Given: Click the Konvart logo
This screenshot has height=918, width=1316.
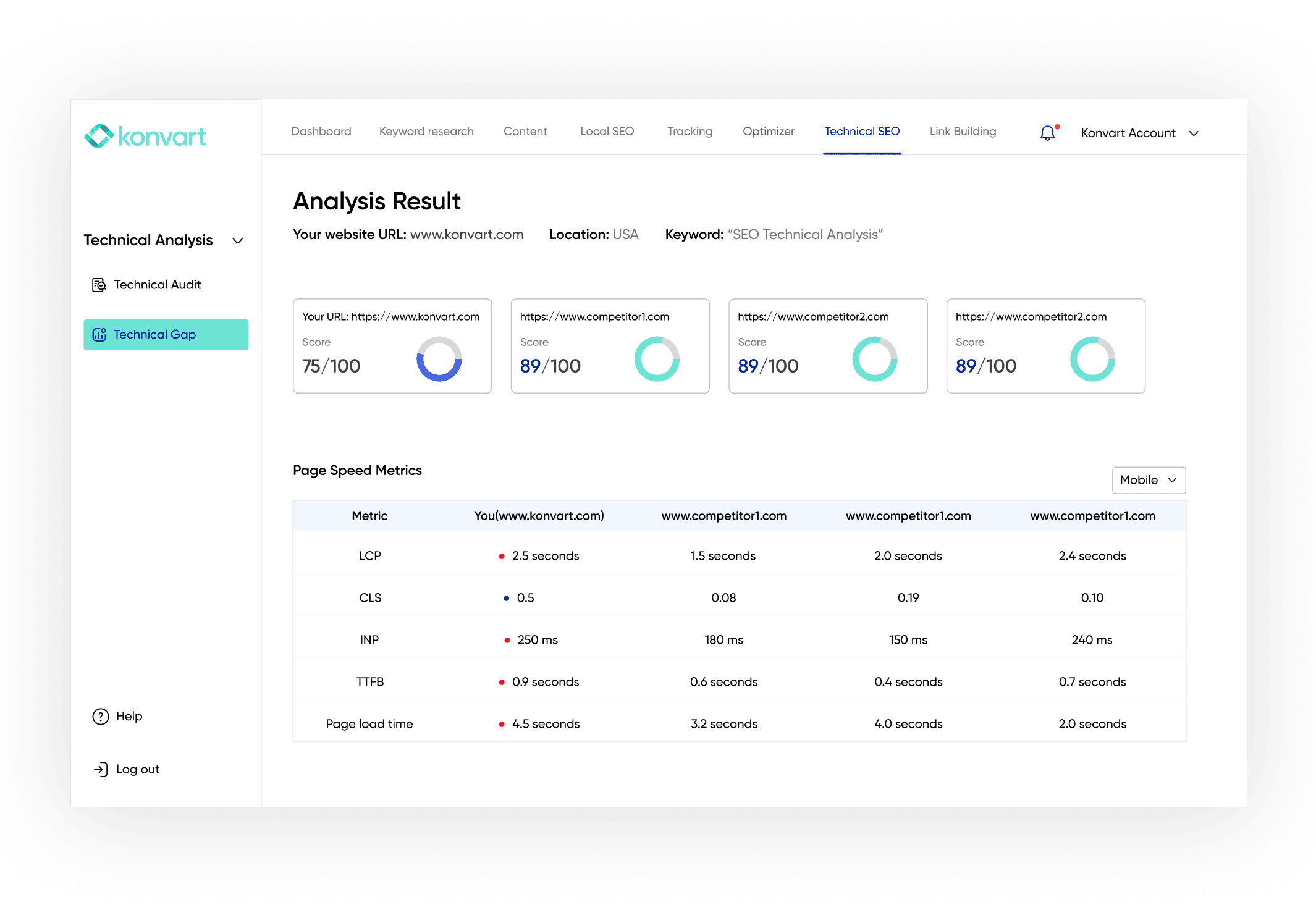Looking at the screenshot, I should [145, 136].
